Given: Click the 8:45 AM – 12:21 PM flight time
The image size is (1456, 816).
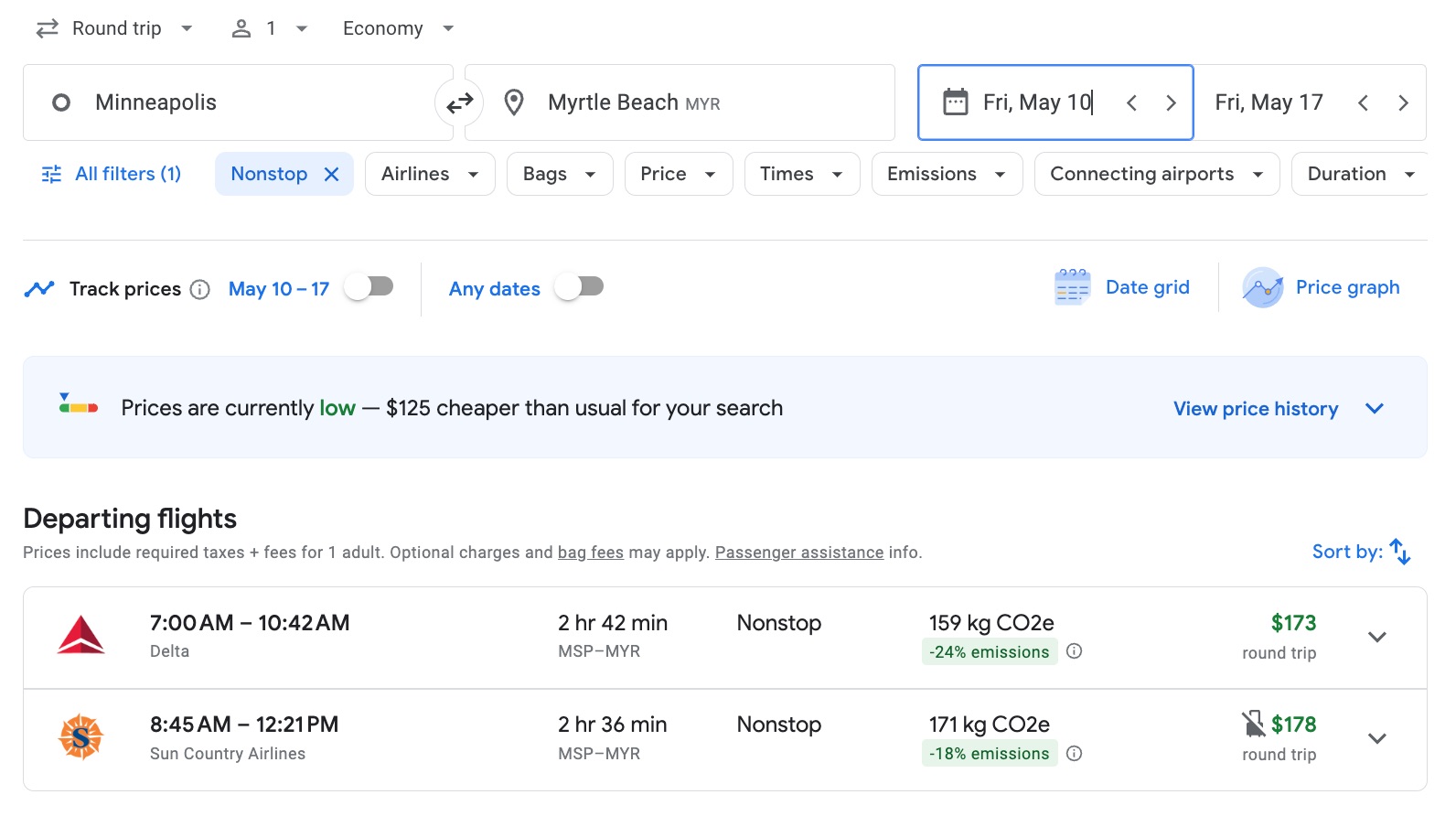Looking at the screenshot, I should click(244, 725).
